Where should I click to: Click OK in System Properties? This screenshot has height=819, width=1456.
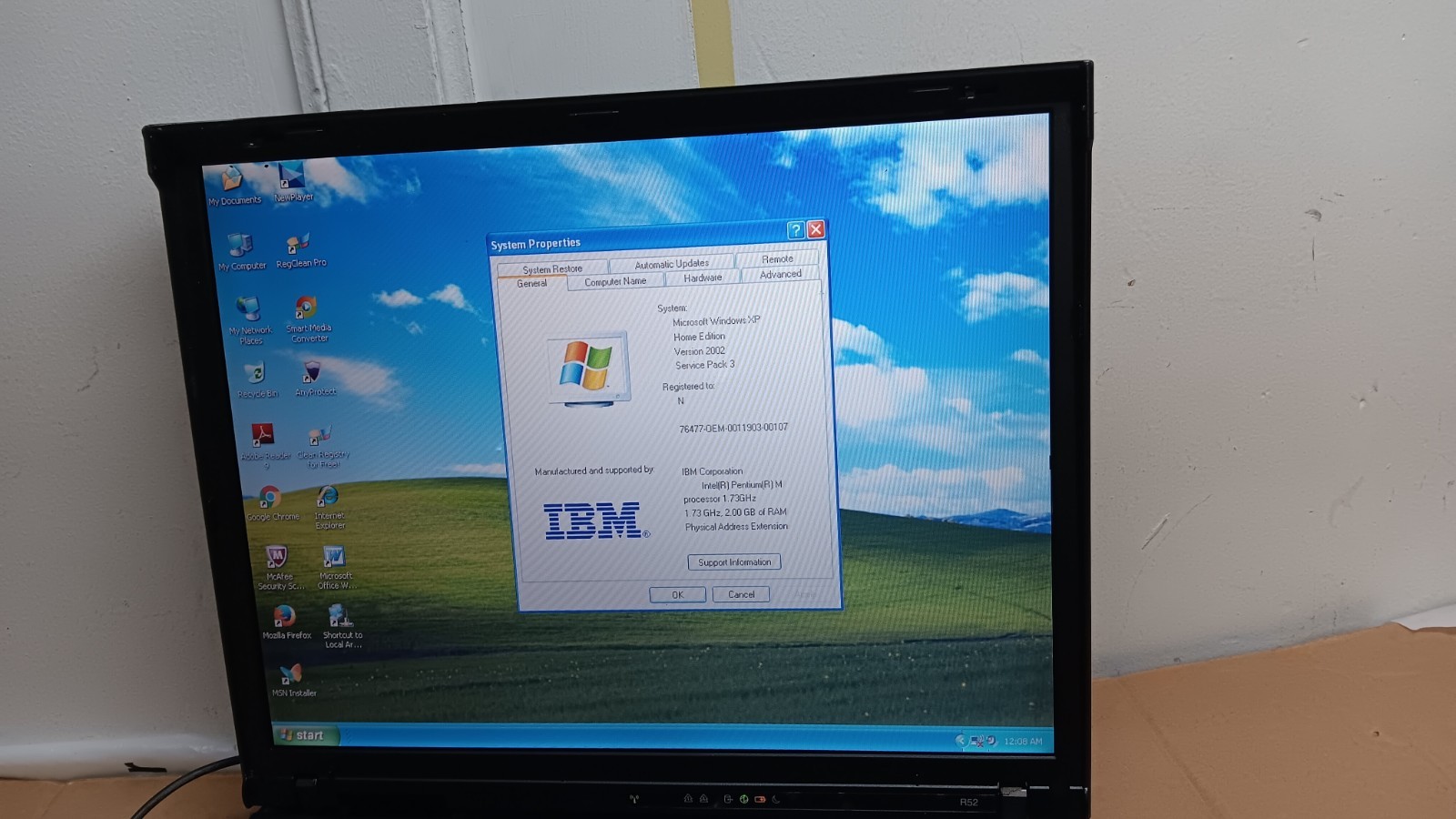click(678, 594)
